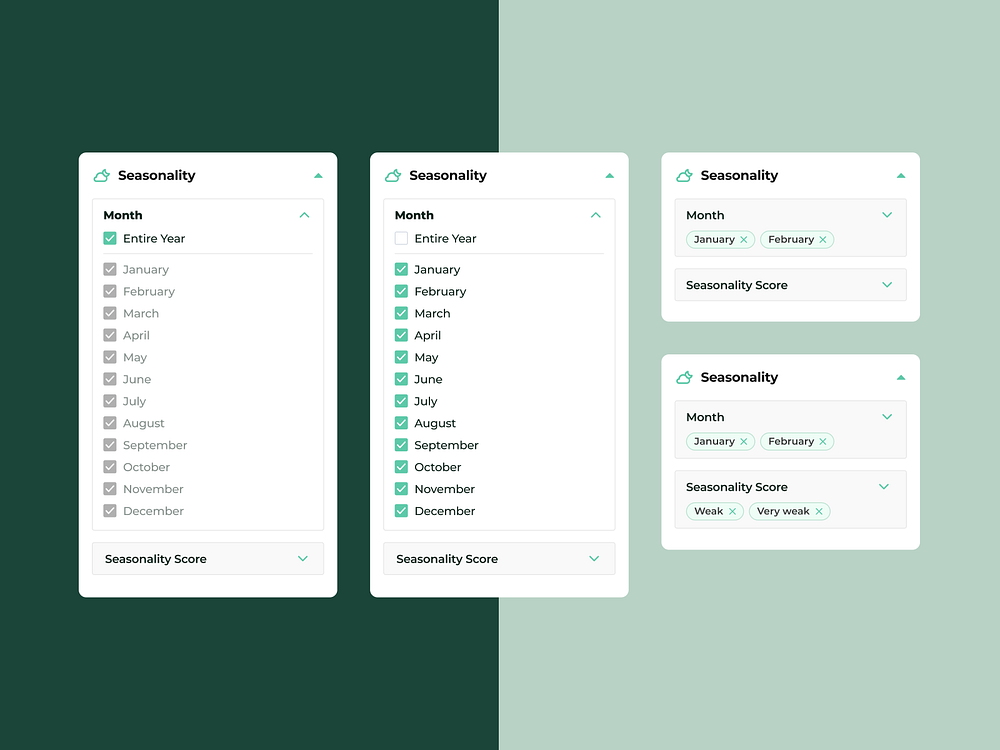1000x750 pixels.
Task: Collapse Seasonality card with greyed-out months via triangle
Action: pyautogui.click(x=318, y=175)
